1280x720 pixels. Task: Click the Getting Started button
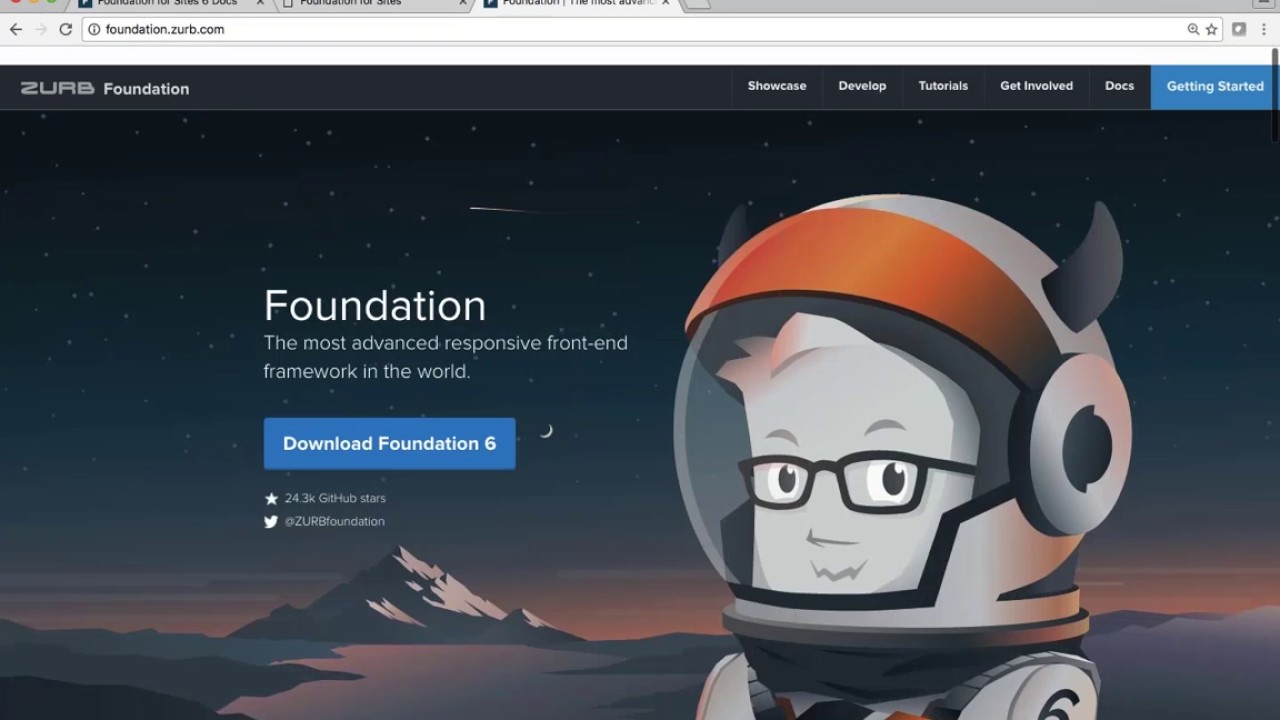click(x=1215, y=87)
